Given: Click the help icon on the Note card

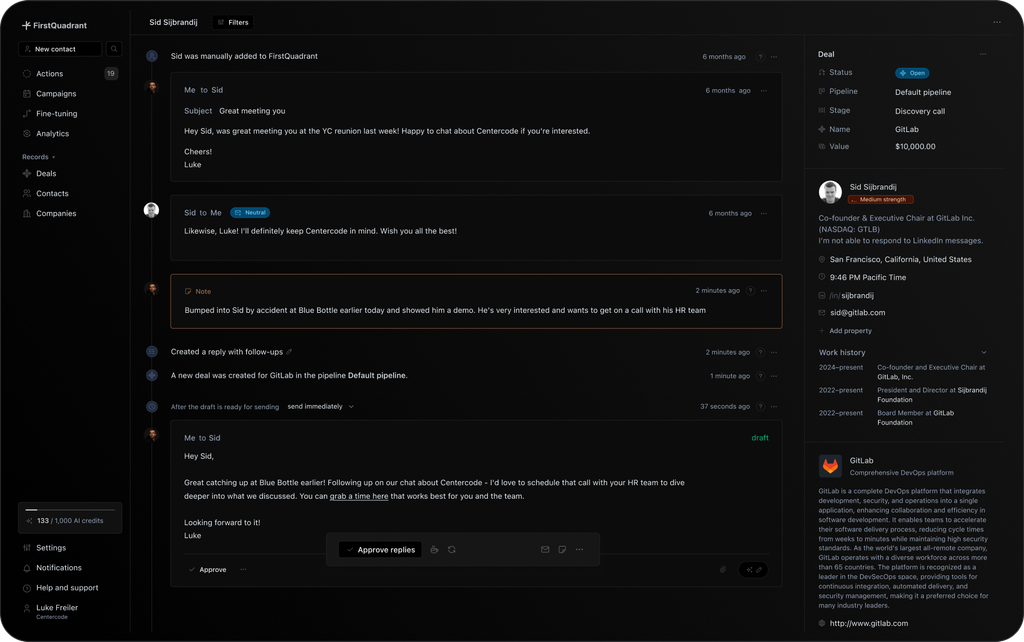Looking at the screenshot, I should tap(750, 291).
